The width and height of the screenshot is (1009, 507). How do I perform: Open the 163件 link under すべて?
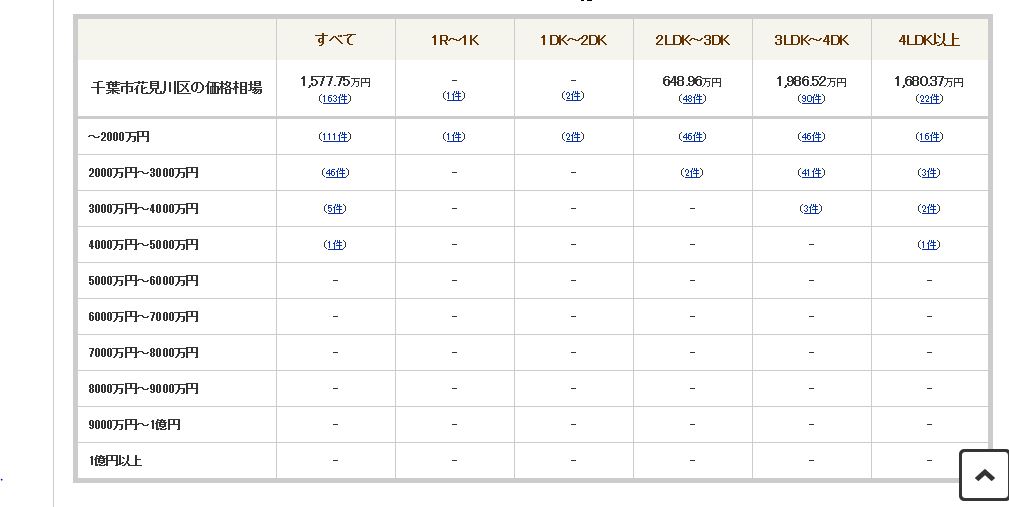coord(335,98)
